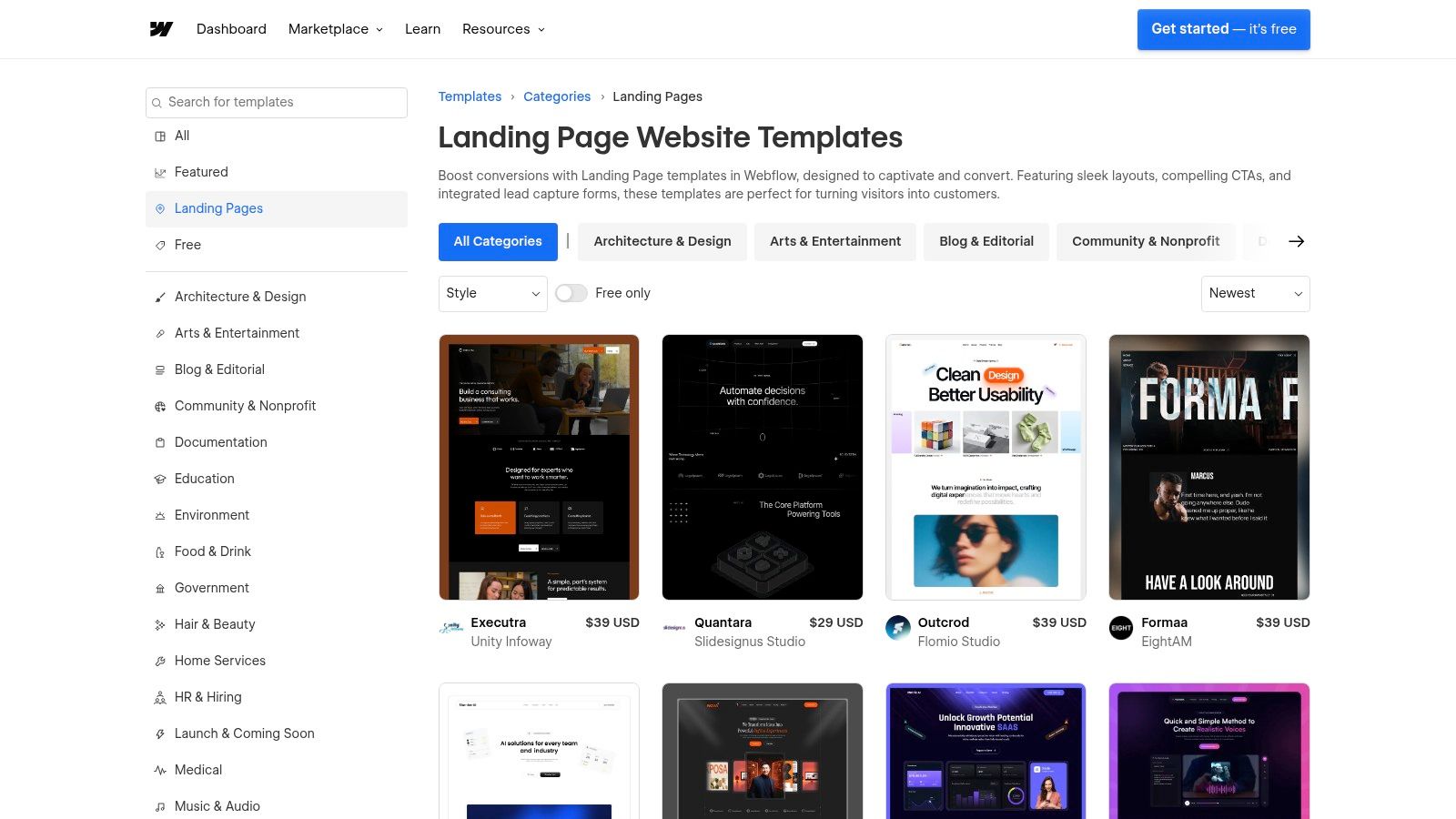
Task: Click the Environment sidebar icon
Action: tap(160, 515)
